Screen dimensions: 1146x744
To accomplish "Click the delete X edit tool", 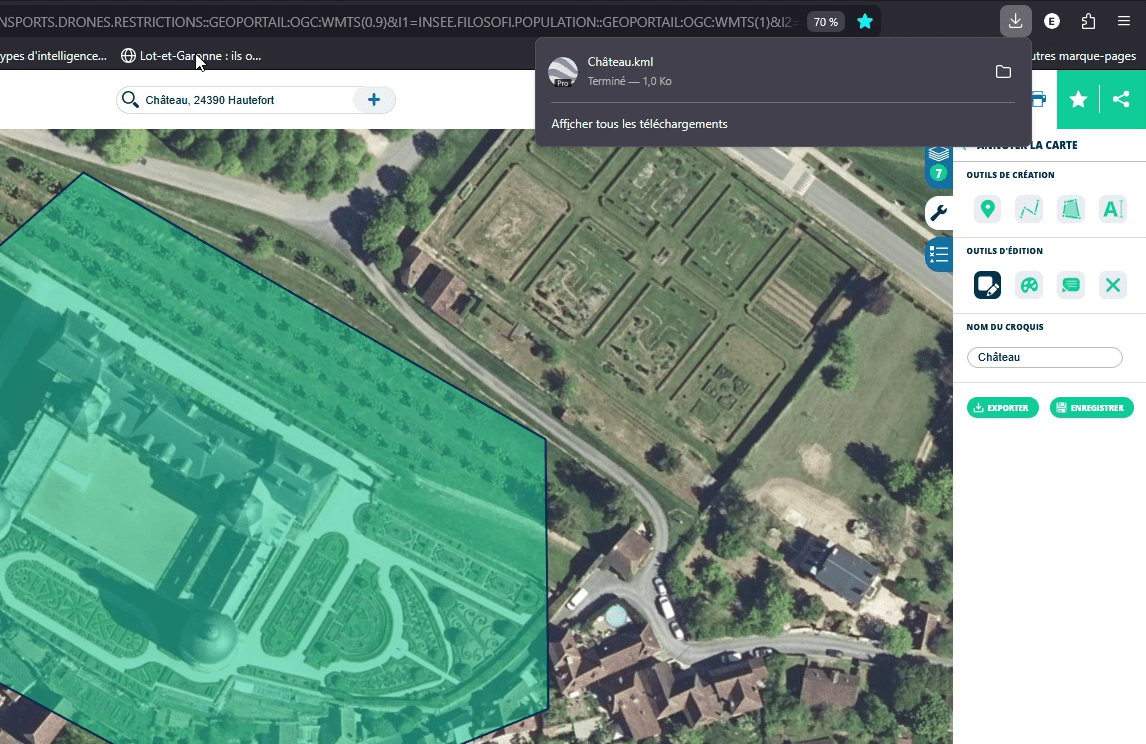I will (x=1112, y=285).
